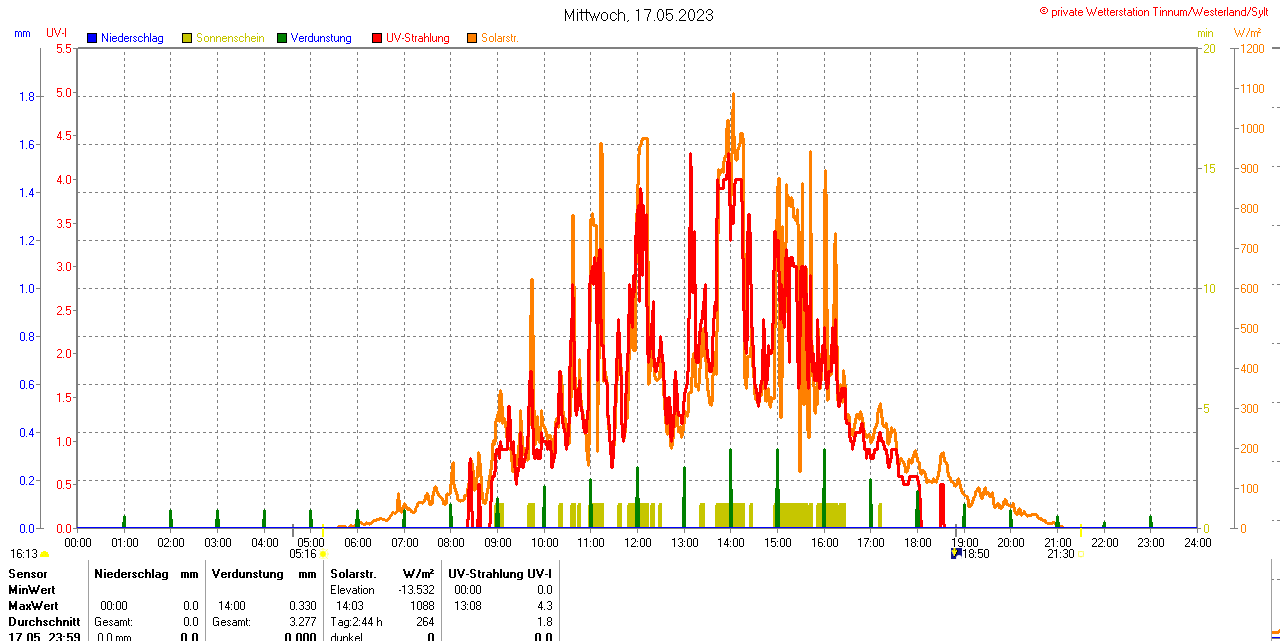1280x641 pixels.
Task: Click the 12:00 label on the time axis
Action: (638, 542)
